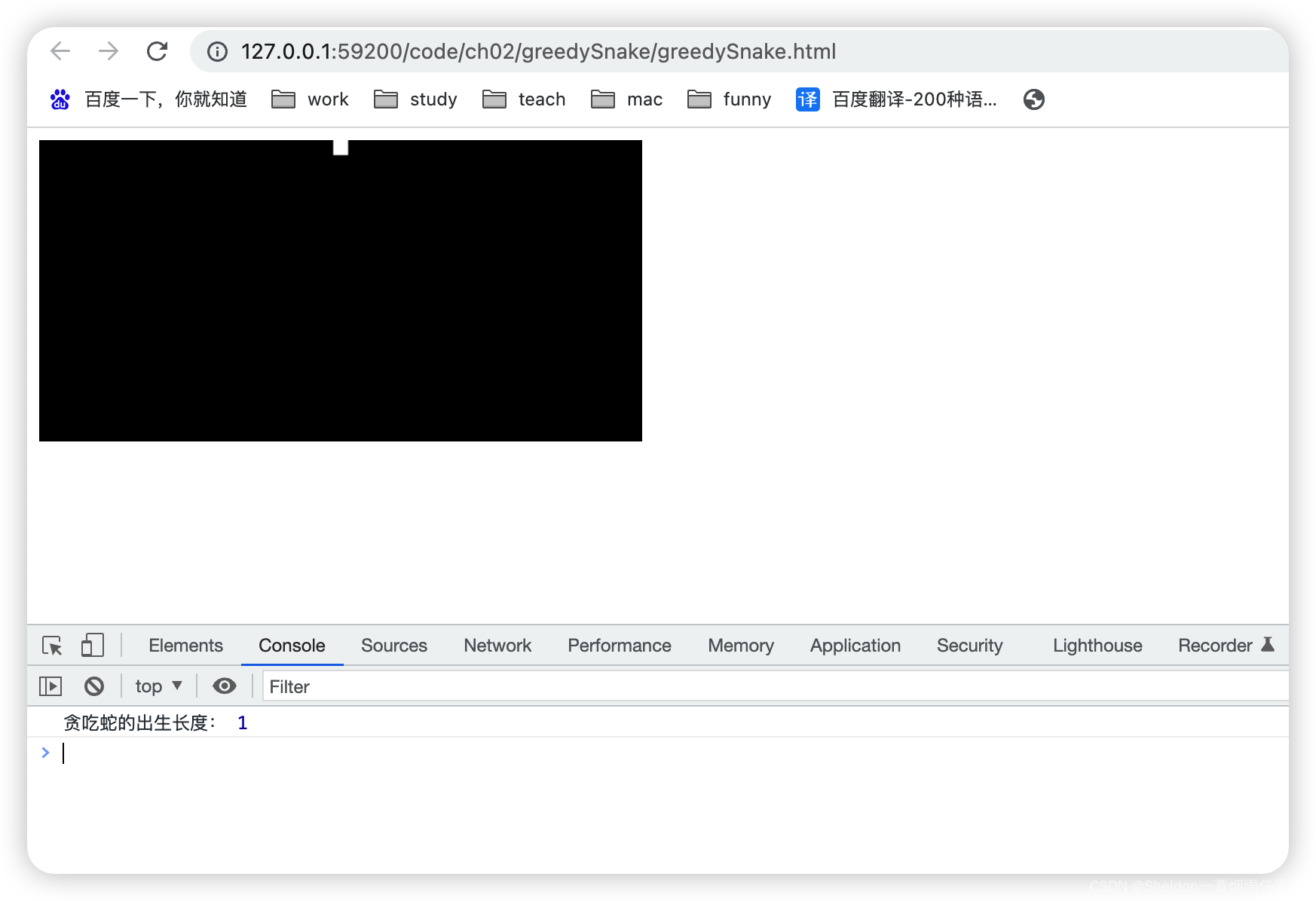Toggle the device toolbar icon

(x=92, y=646)
